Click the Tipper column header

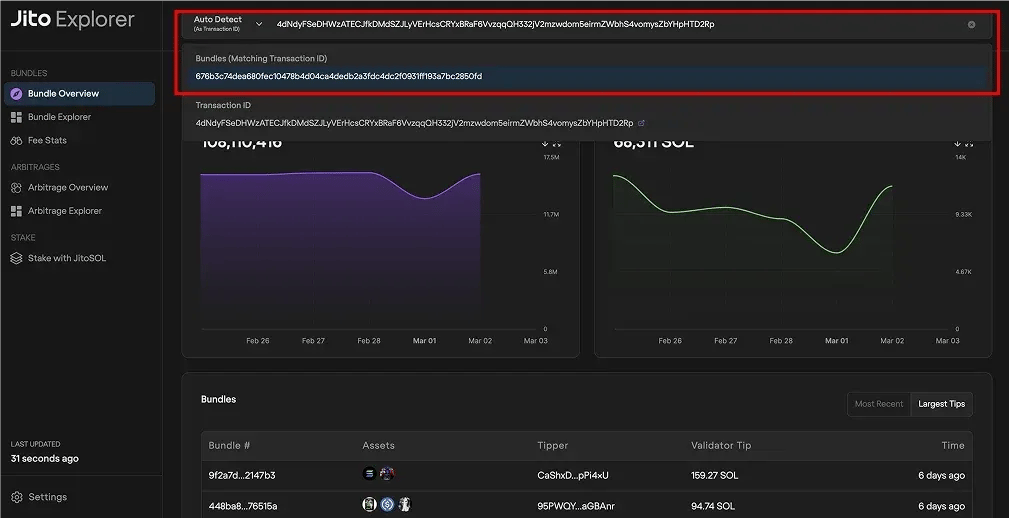click(553, 445)
